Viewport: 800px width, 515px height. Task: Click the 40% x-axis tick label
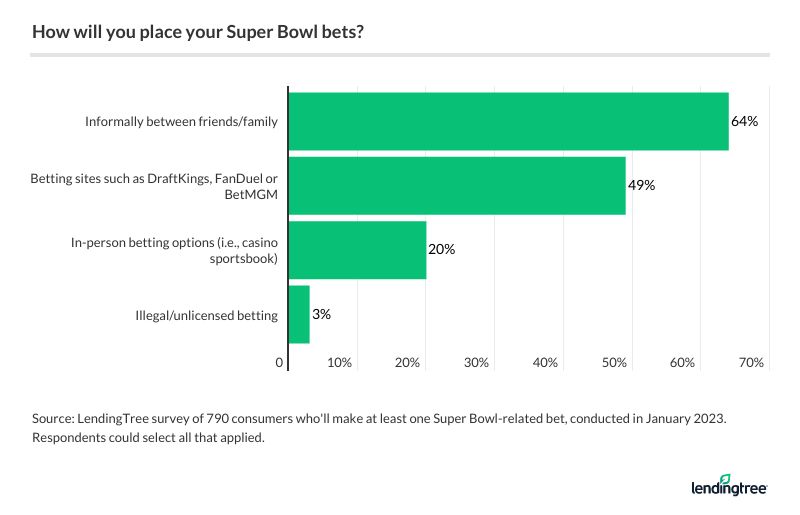[545, 362]
